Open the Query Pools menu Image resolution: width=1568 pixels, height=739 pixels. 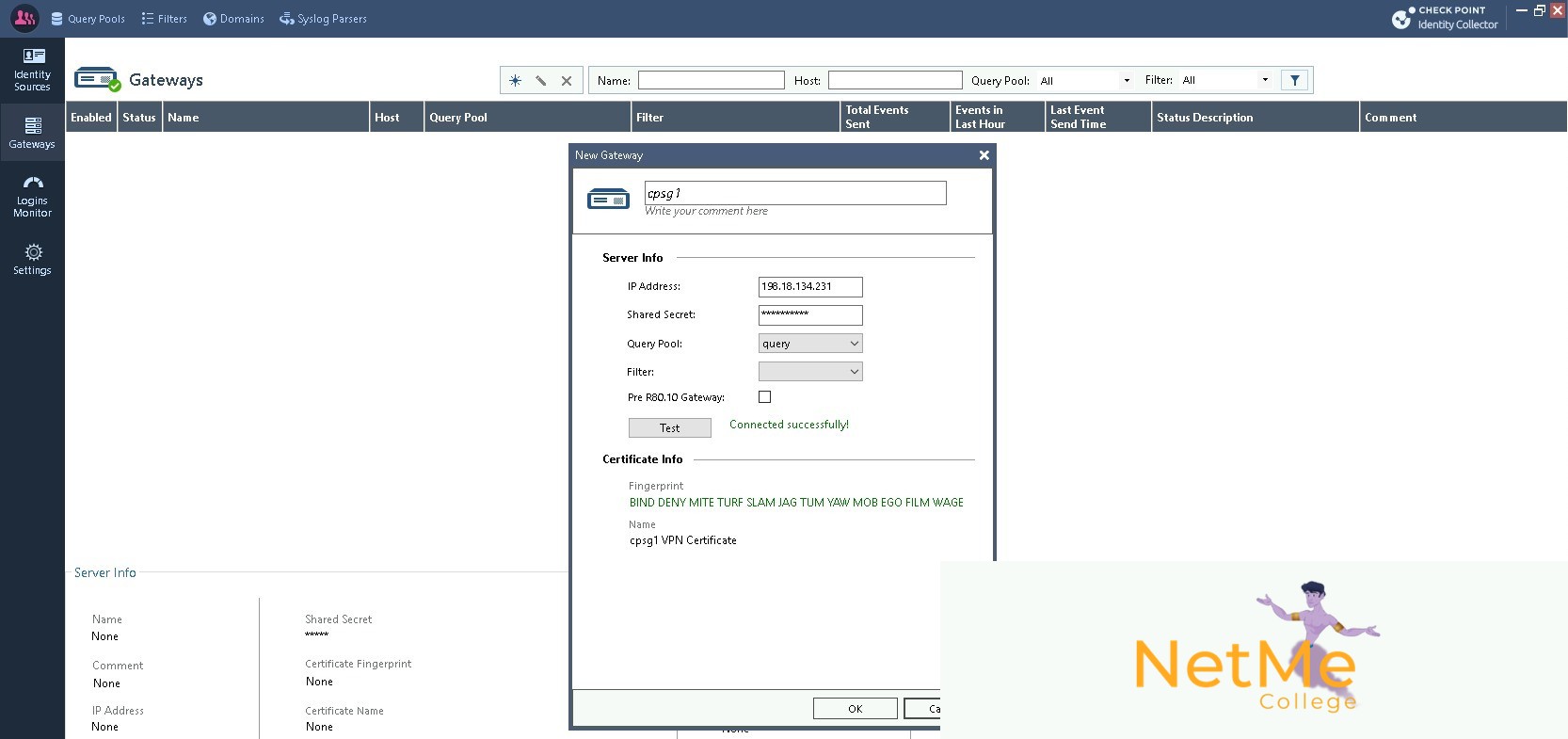tap(88, 19)
